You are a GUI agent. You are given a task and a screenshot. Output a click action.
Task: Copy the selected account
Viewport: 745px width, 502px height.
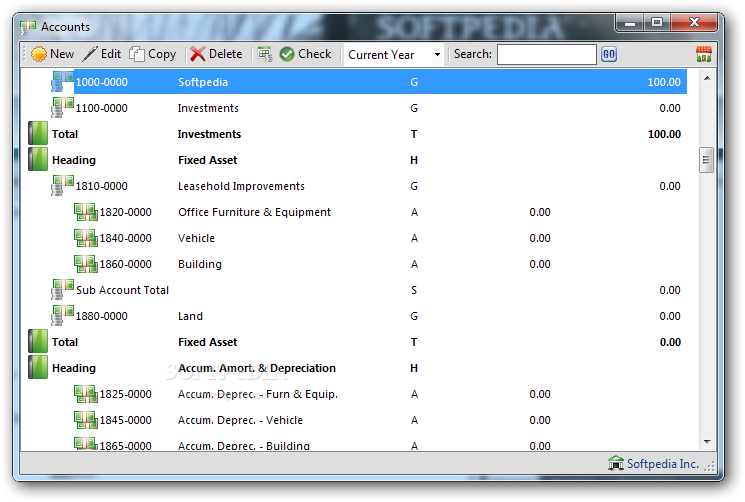(x=153, y=54)
